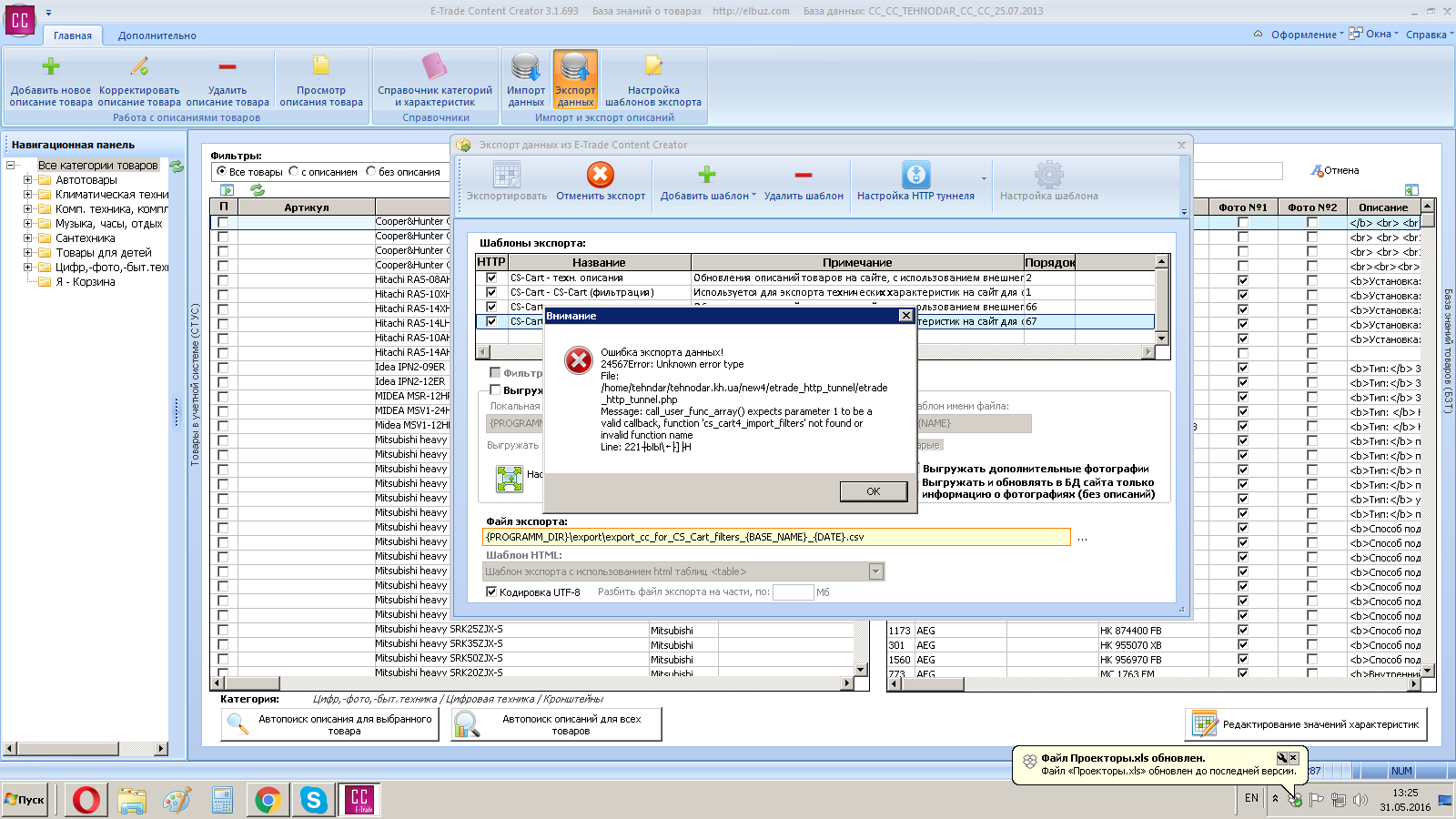Open Calculator from the taskbar
The height and width of the screenshot is (819, 1456).
tap(223, 800)
